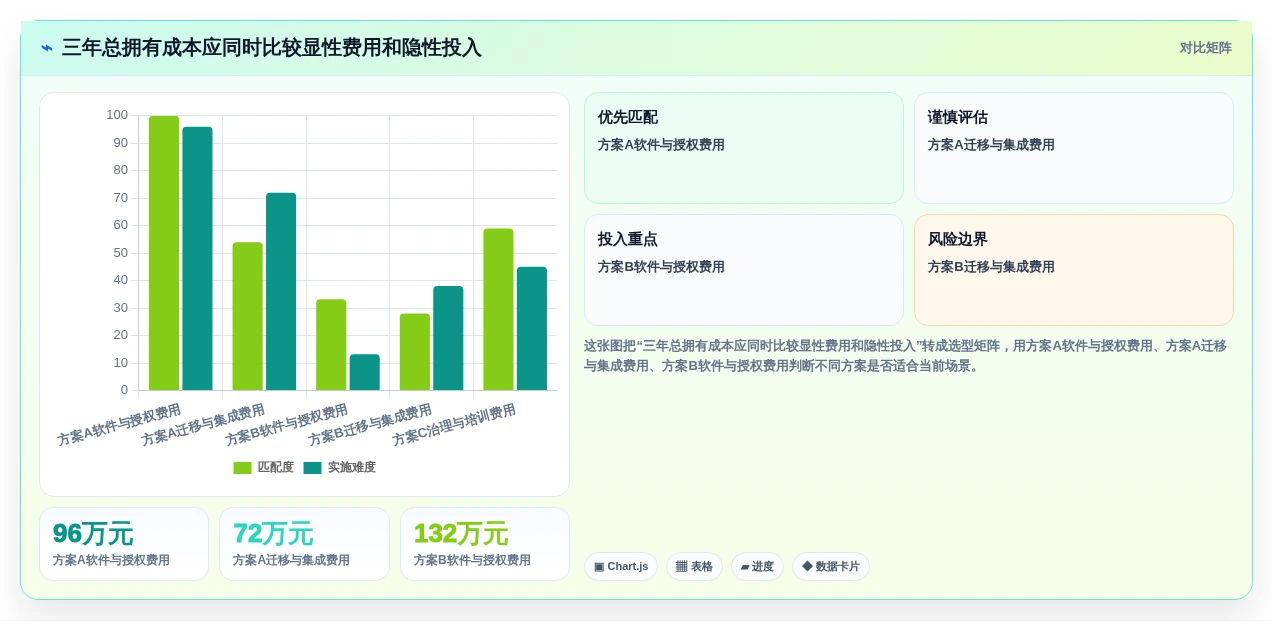Click 方案B软件与授权费用 green bar

pos(331,345)
